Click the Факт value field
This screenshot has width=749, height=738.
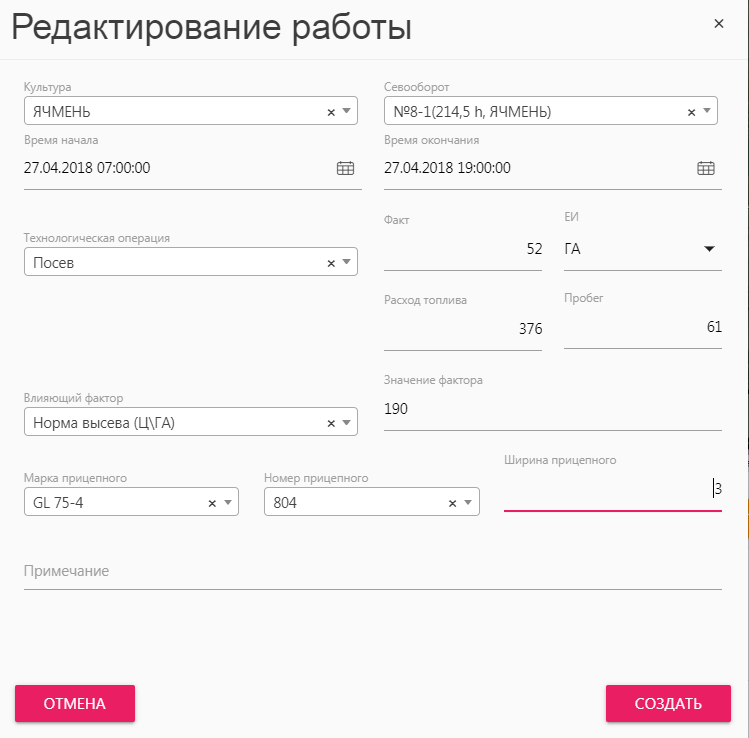463,249
